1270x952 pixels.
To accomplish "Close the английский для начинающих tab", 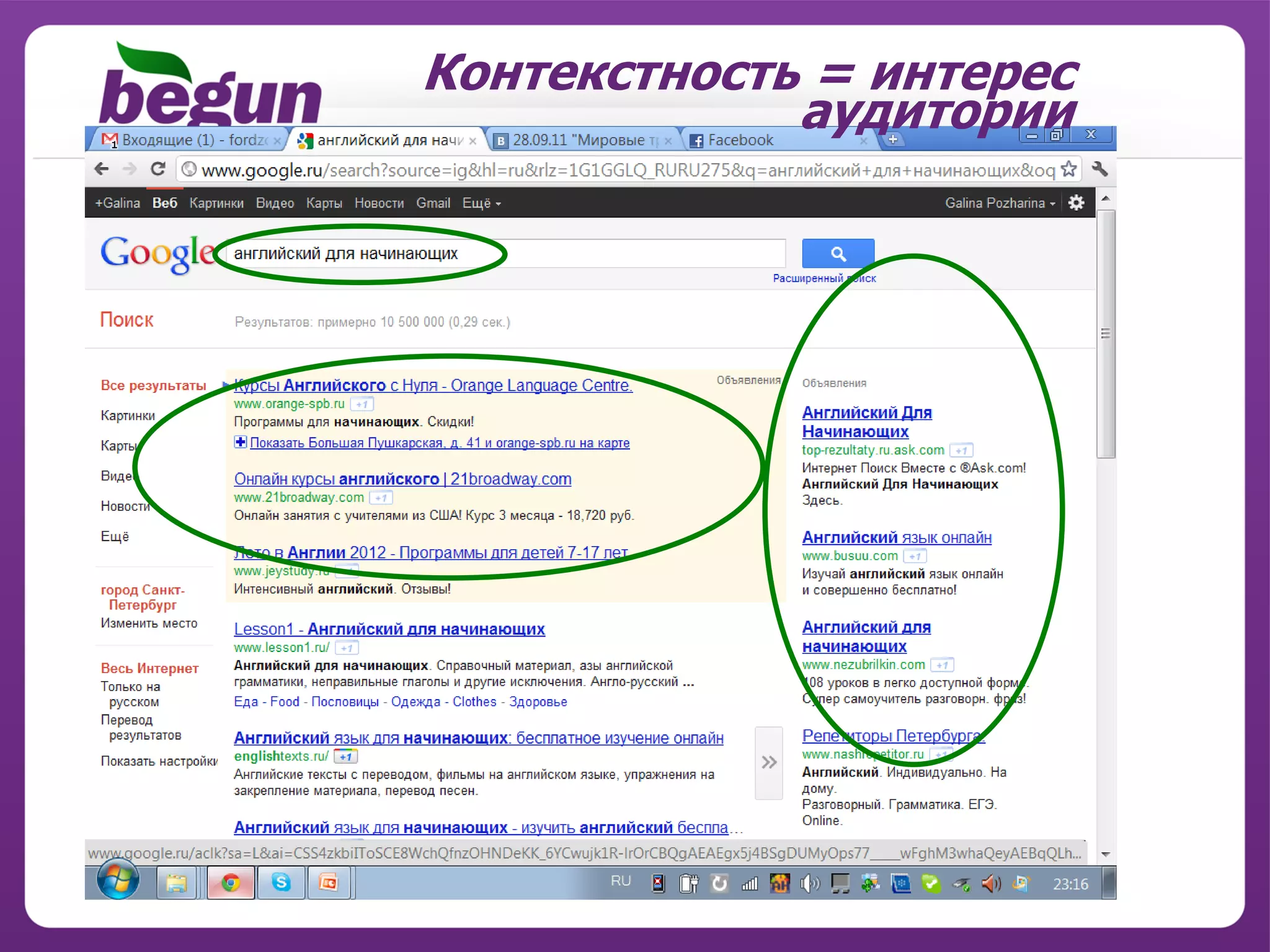I will (473, 141).
